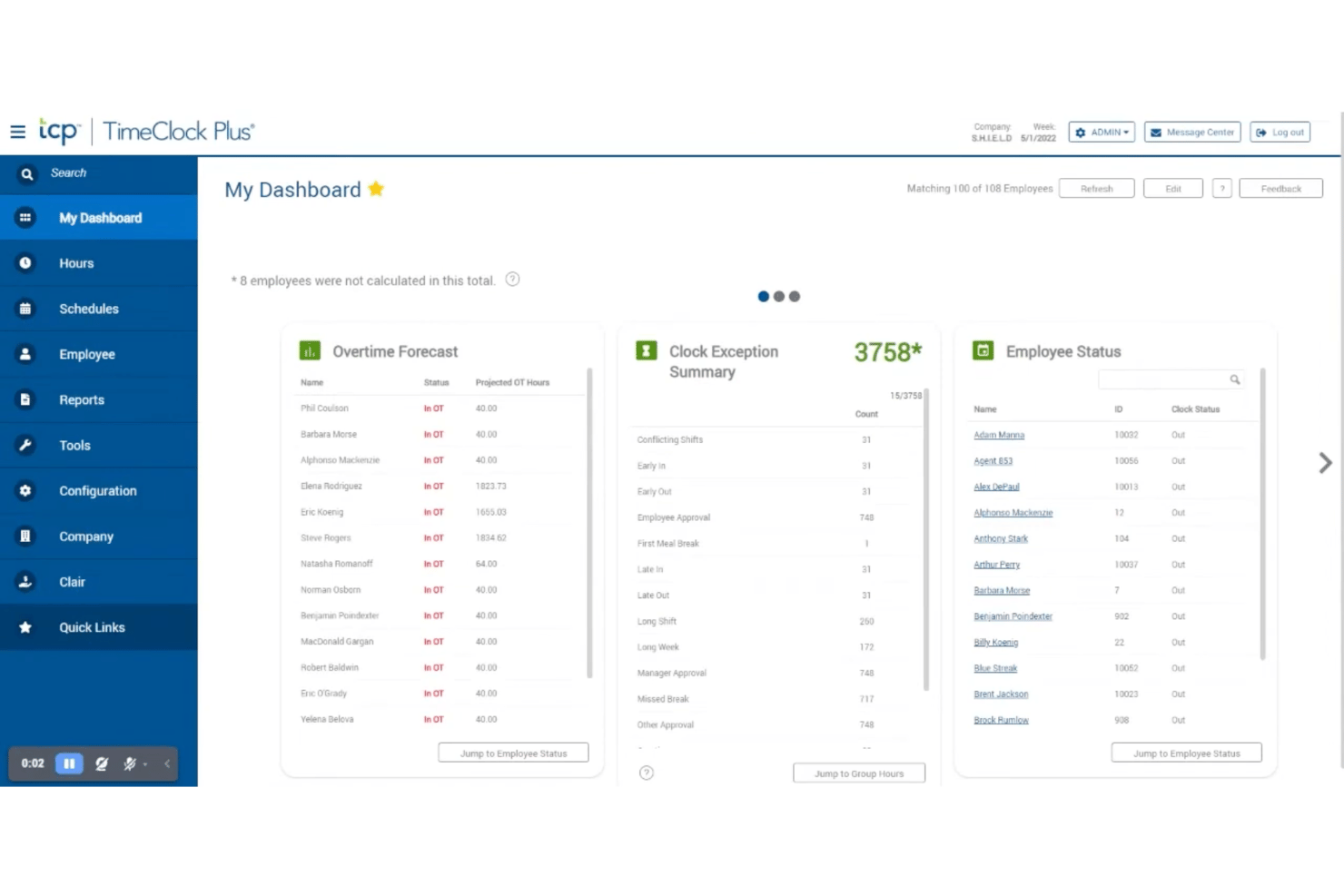Screen dimensions: 1344x896
Task: Click the Quick Links star icon
Action: pyautogui.click(x=25, y=627)
